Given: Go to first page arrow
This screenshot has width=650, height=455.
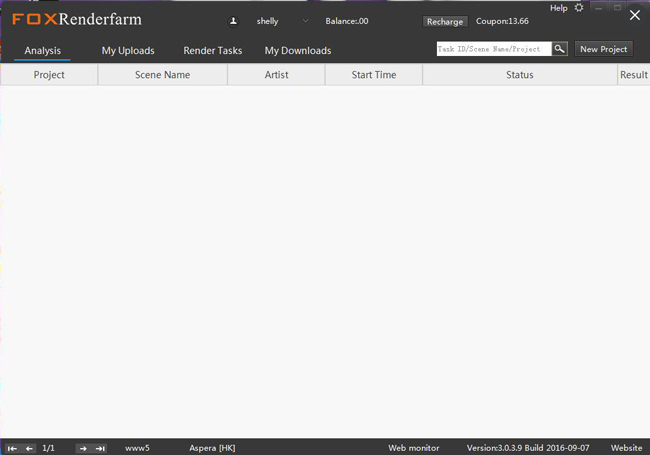Looking at the screenshot, I should (12, 448).
